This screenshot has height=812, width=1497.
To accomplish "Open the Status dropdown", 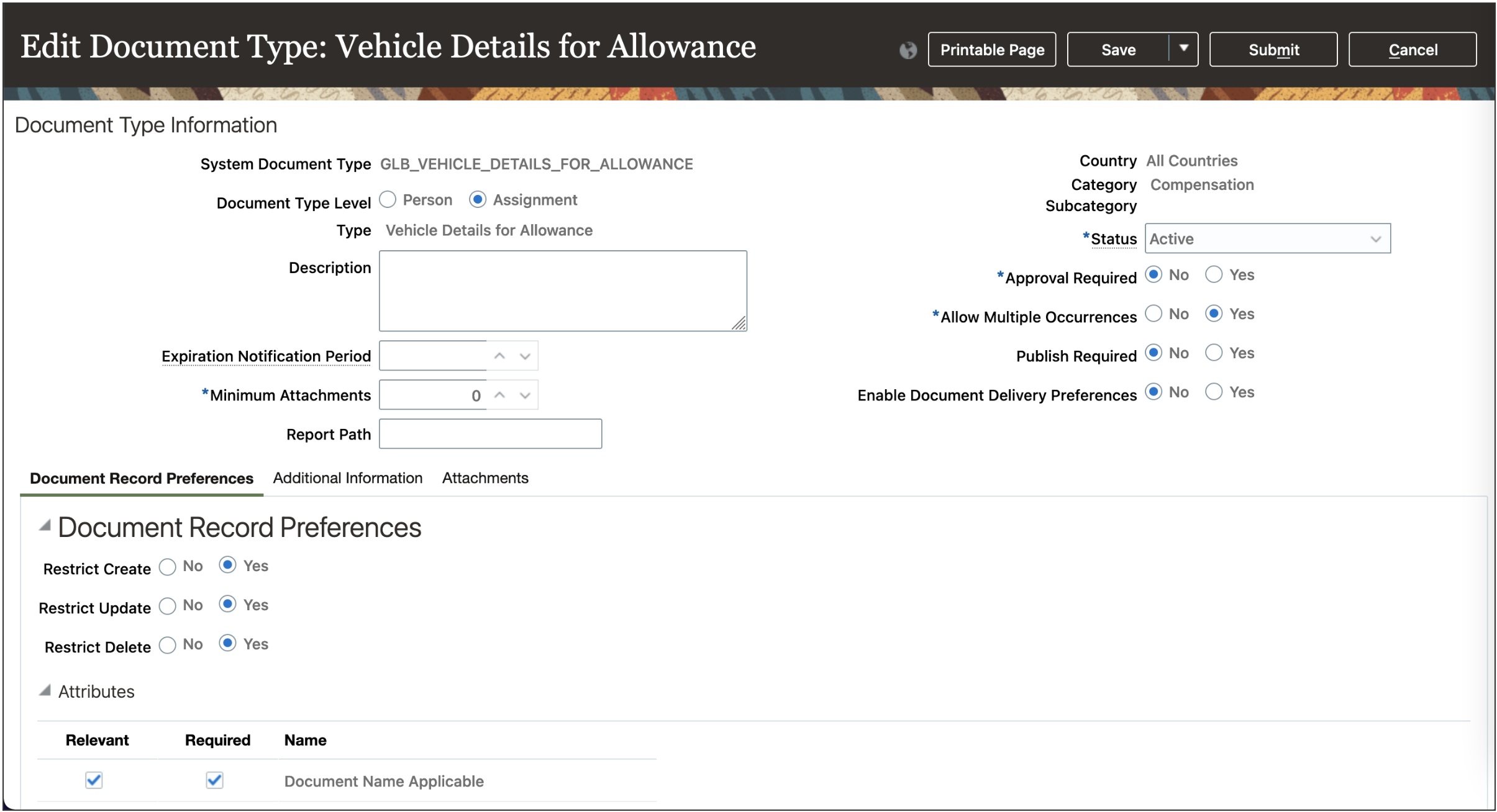I will (x=1267, y=238).
